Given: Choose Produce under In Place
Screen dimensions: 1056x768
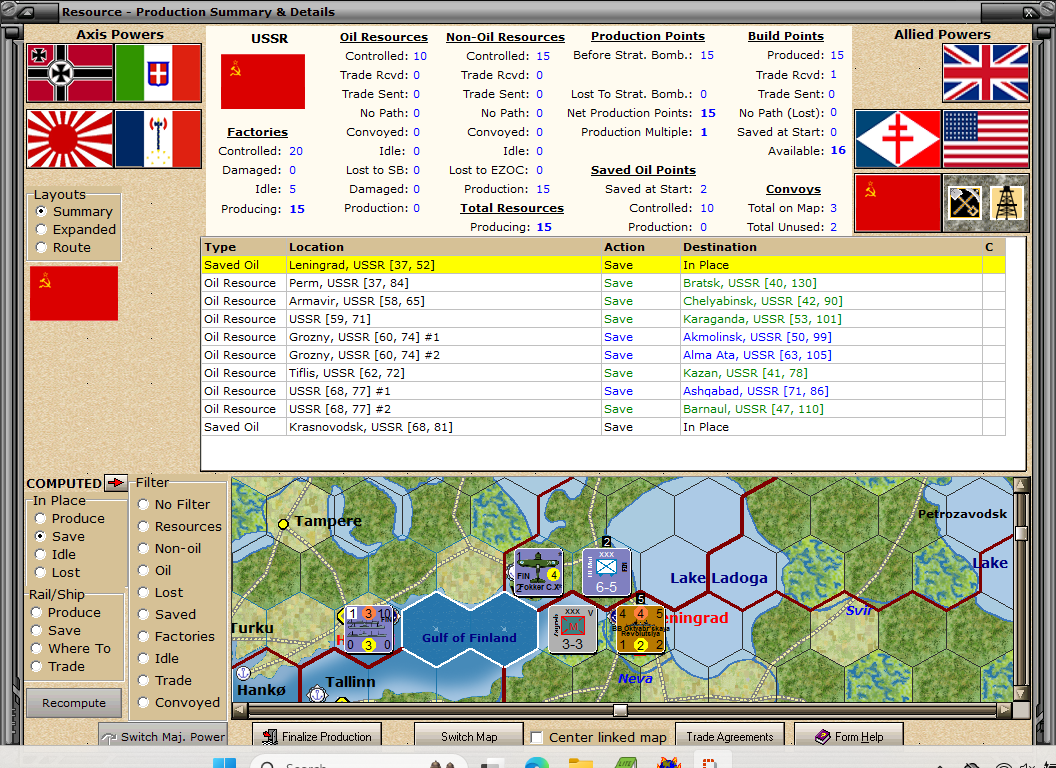Looking at the screenshot, I should 41,519.
